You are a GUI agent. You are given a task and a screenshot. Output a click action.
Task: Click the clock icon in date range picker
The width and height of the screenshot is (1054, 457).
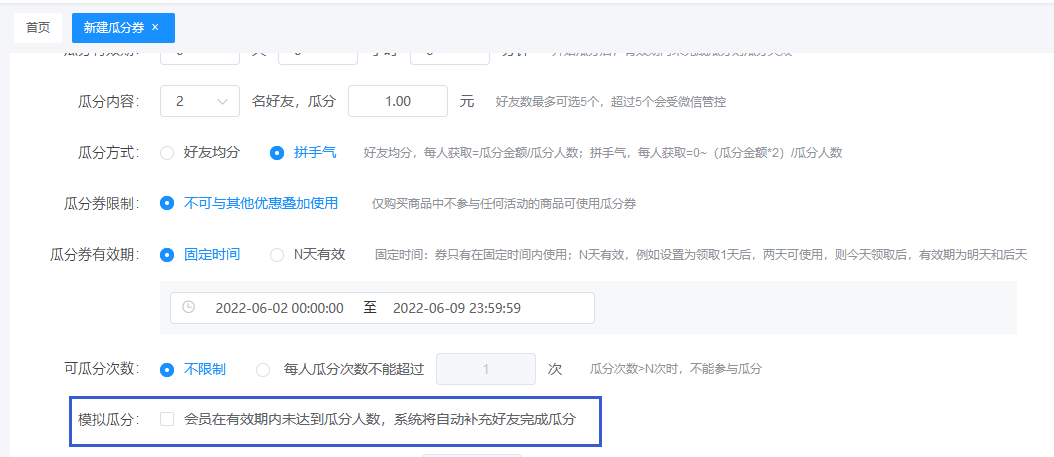pos(188,308)
